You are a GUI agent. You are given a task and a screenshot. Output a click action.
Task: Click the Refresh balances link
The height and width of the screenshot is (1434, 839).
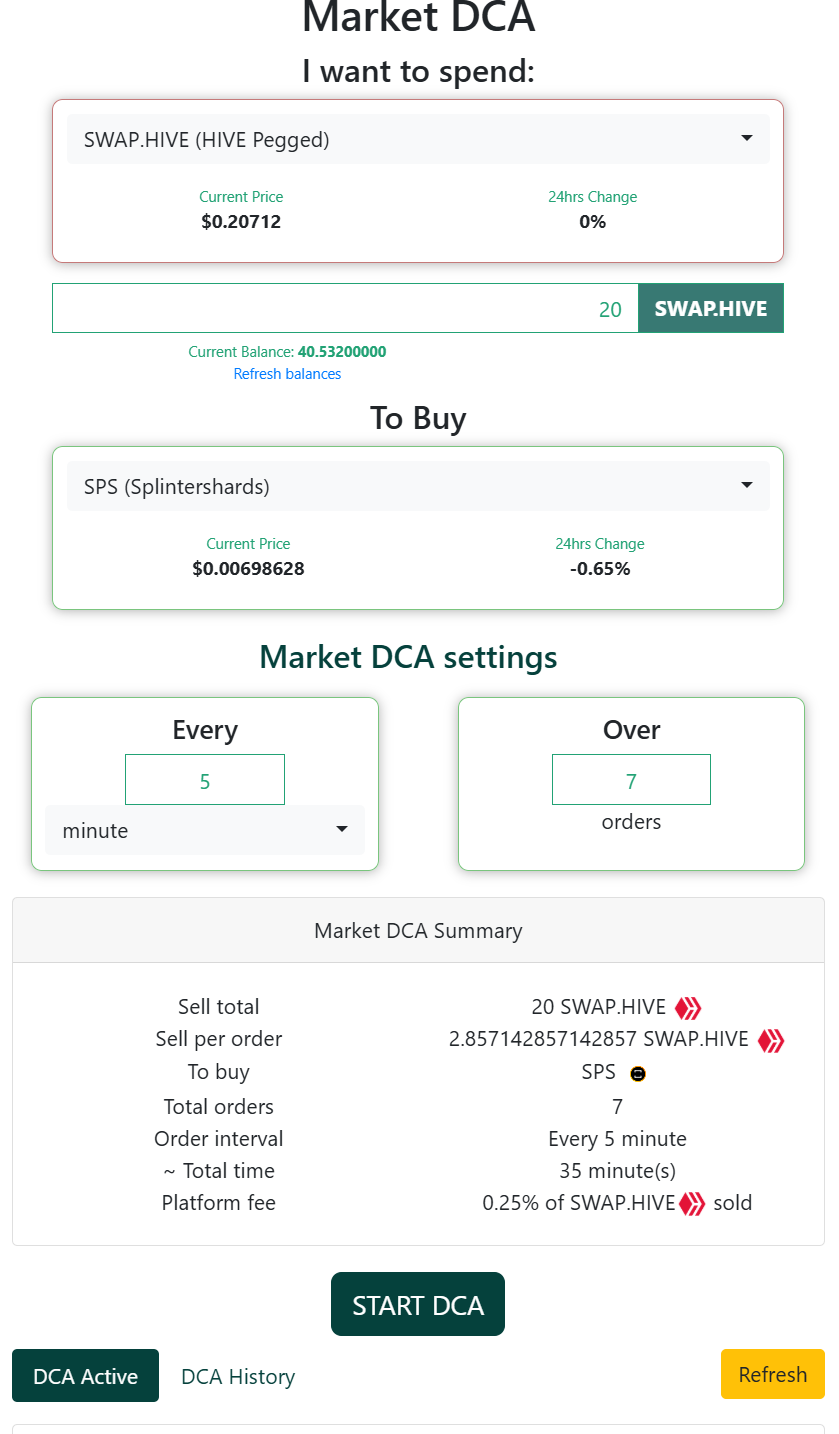[287, 374]
